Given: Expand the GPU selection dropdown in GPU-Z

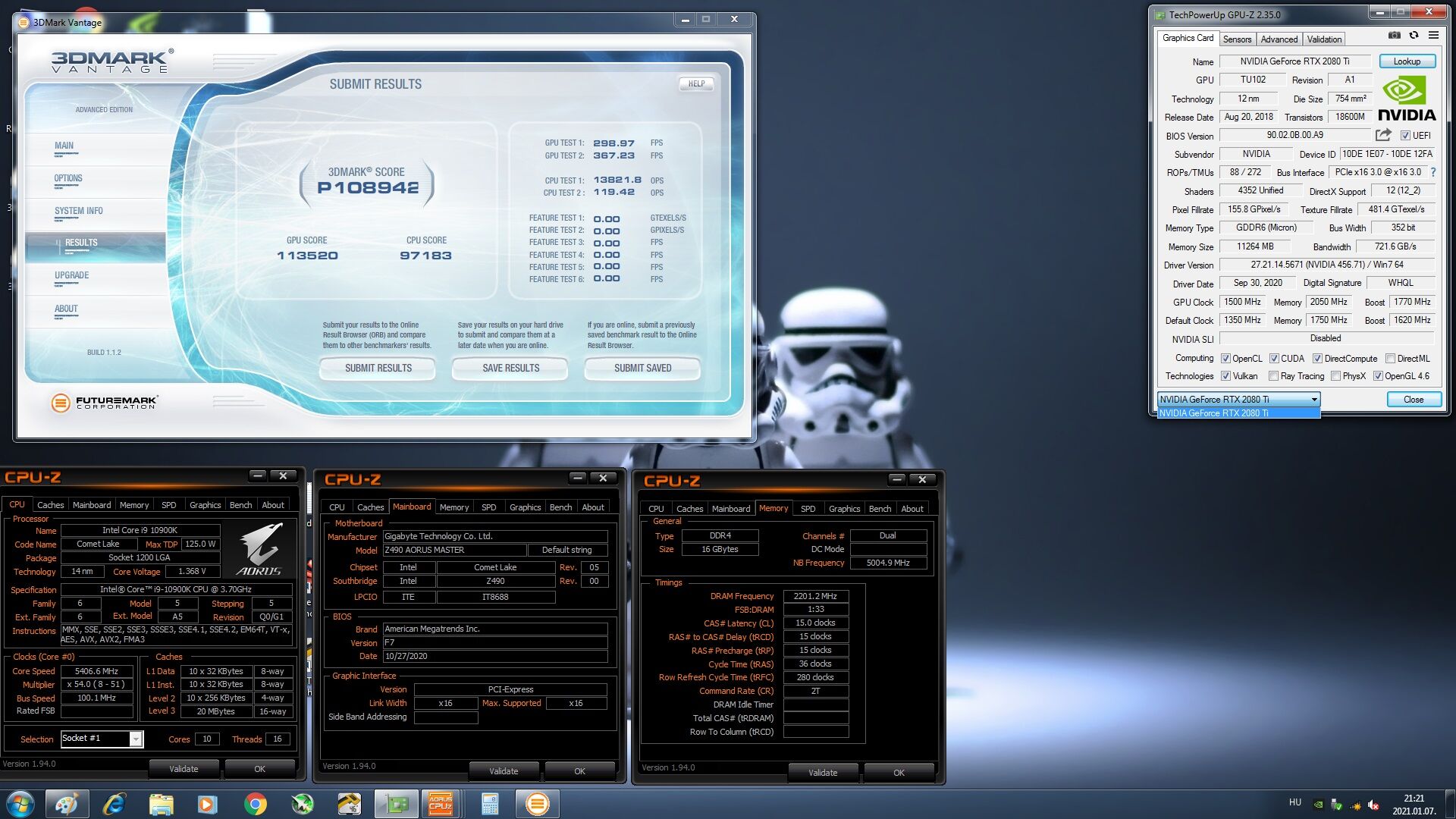Looking at the screenshot, I should [x=1313, y=400].
